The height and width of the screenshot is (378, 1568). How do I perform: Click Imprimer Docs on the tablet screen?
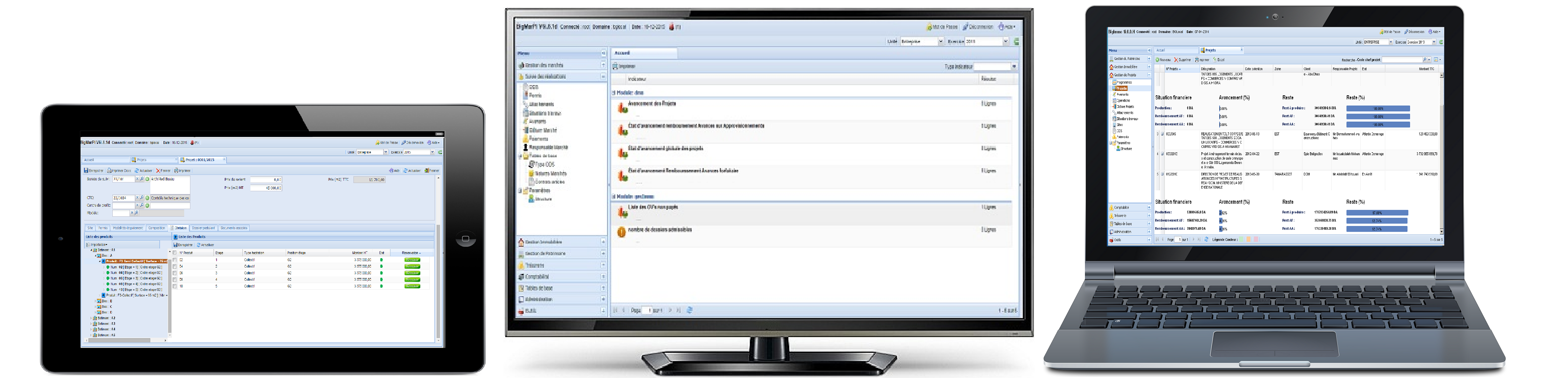click(x=119, y=171)
